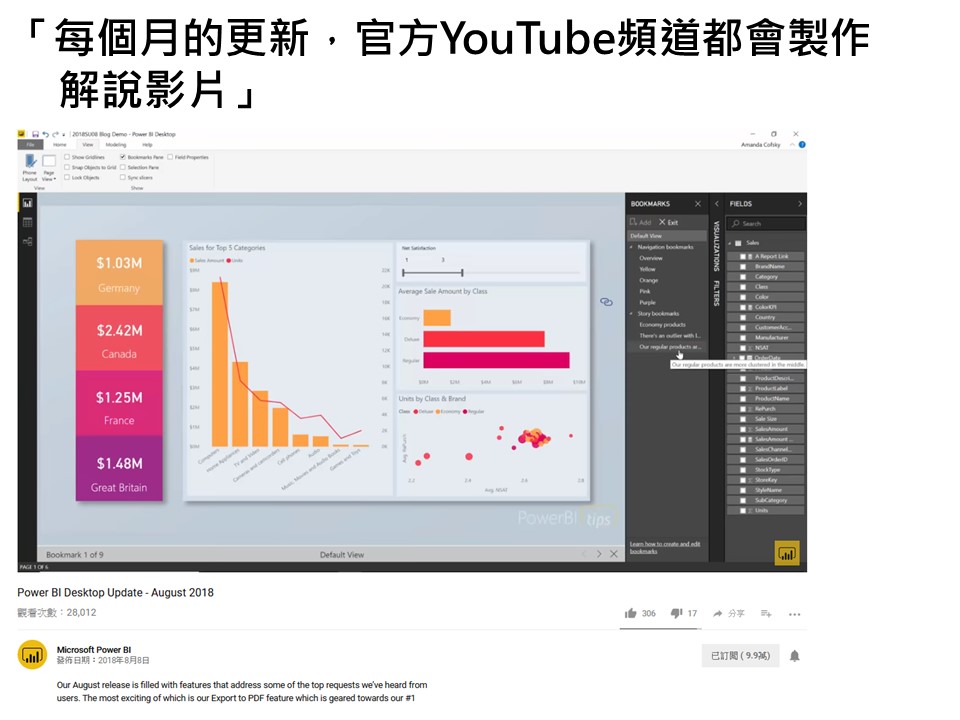Open the three-dots more actions menu
Screen dimensions: 960x720
click(795, 614)
